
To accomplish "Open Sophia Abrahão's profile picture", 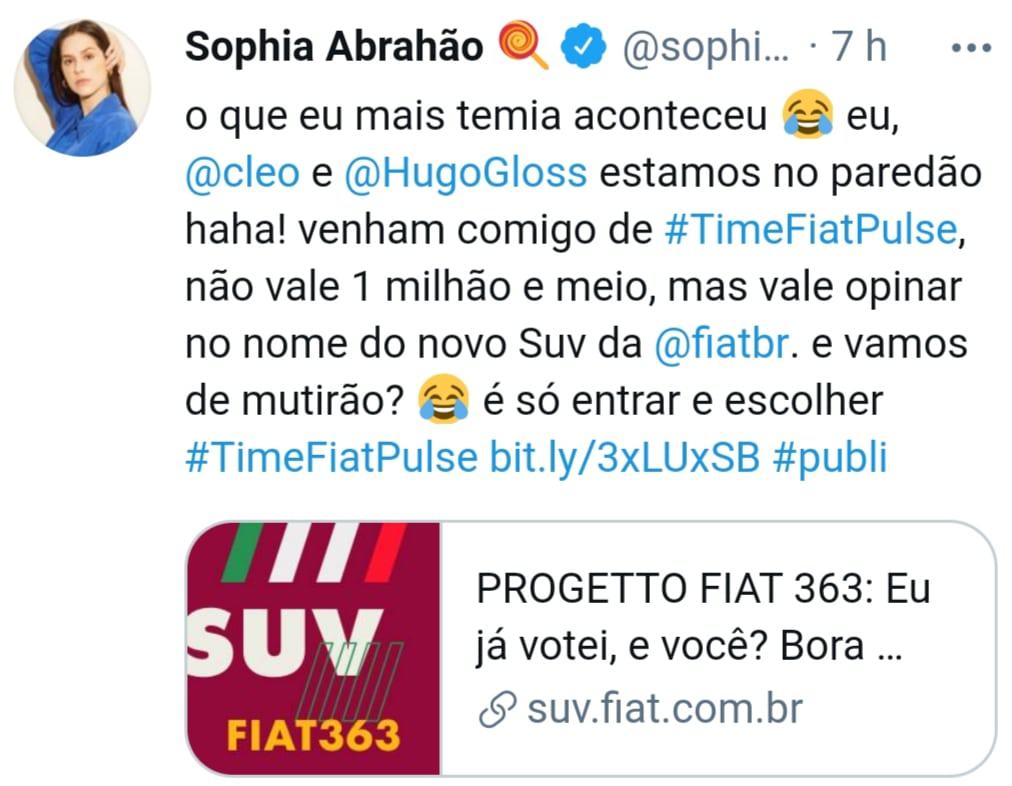I will tap(83, 88).
